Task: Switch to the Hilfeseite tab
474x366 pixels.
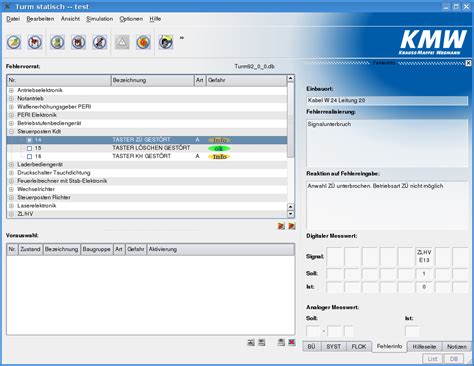Action: point(424,347)
